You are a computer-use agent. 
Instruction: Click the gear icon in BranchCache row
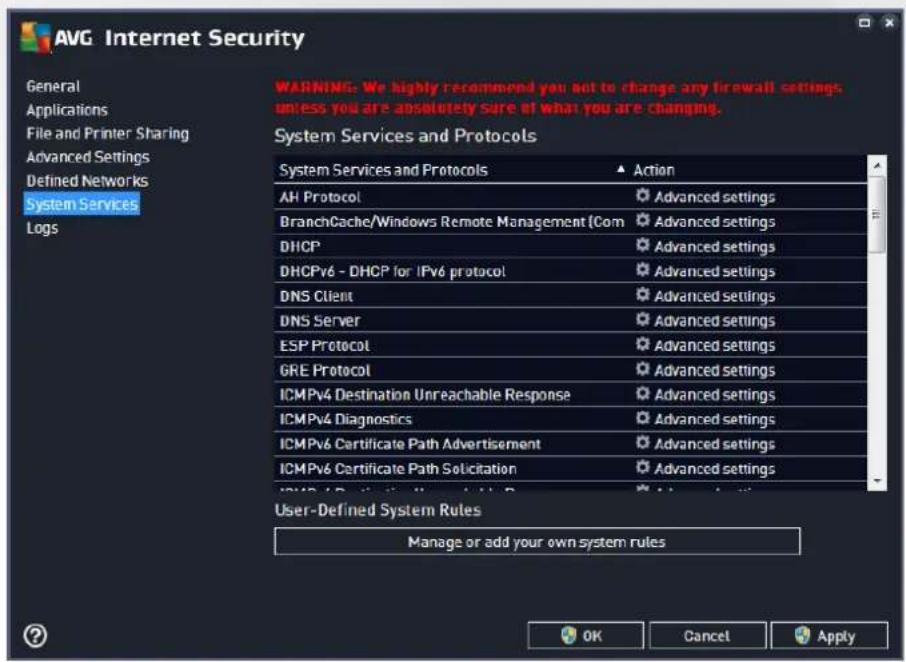(x=643, y=220)
